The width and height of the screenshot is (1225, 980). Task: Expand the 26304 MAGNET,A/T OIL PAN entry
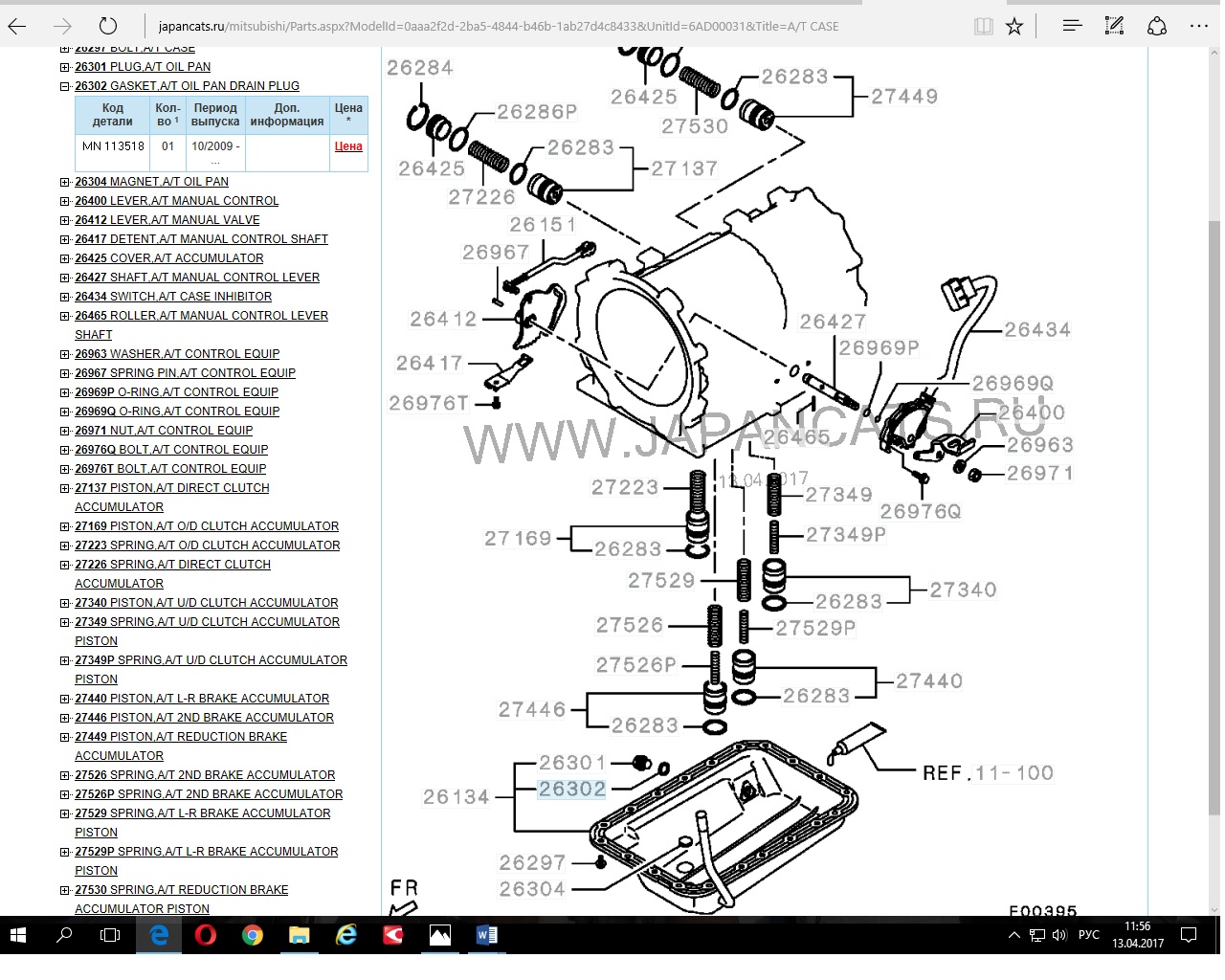pos(65,182)
